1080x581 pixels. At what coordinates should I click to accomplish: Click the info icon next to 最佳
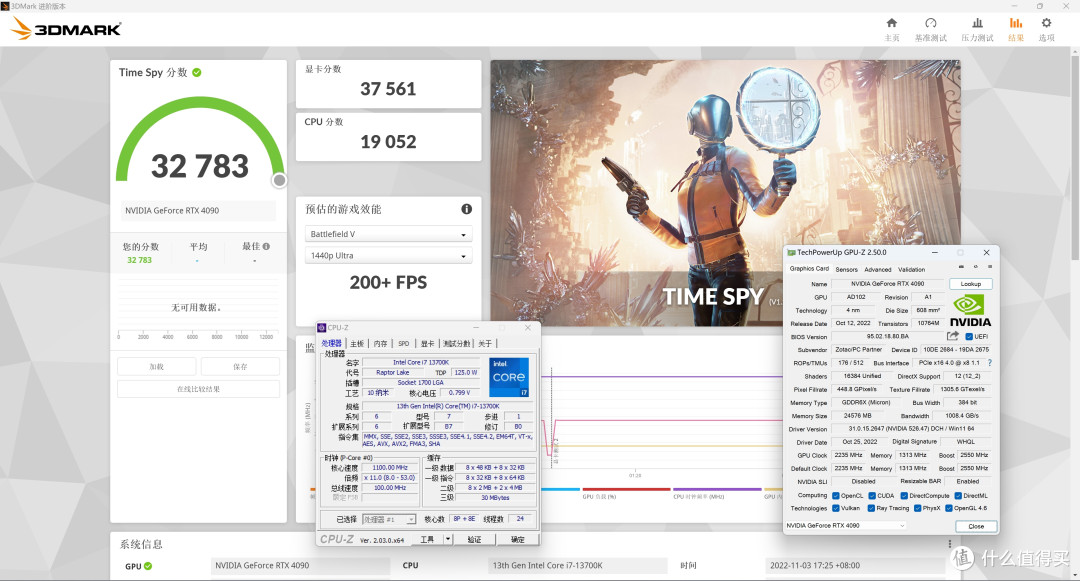click(267, 246)
